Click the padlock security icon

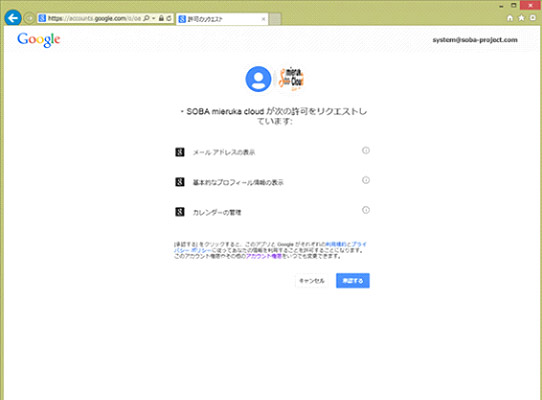[x=161, y=18]
